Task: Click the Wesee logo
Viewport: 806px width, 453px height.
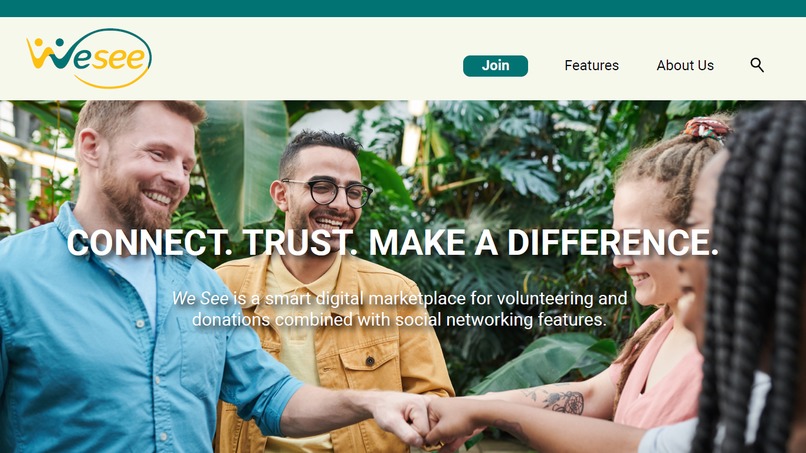Action: pyautogui.click(x=89, y=58)
